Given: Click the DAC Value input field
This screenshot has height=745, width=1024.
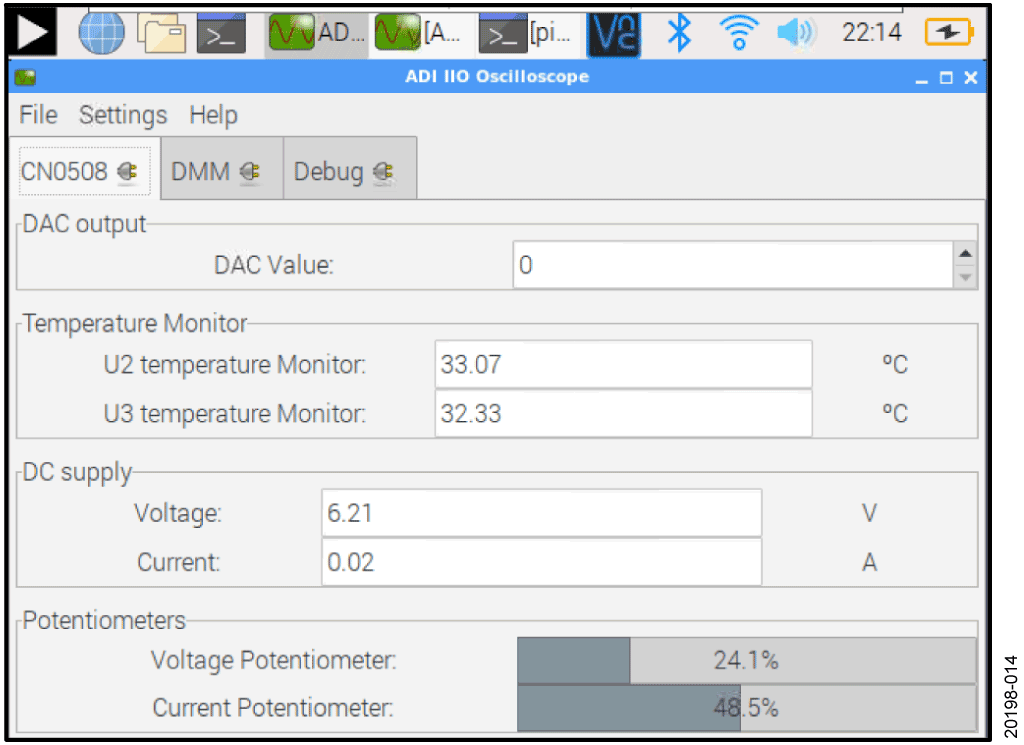Looking at the screenshot, I should (732, 266).
